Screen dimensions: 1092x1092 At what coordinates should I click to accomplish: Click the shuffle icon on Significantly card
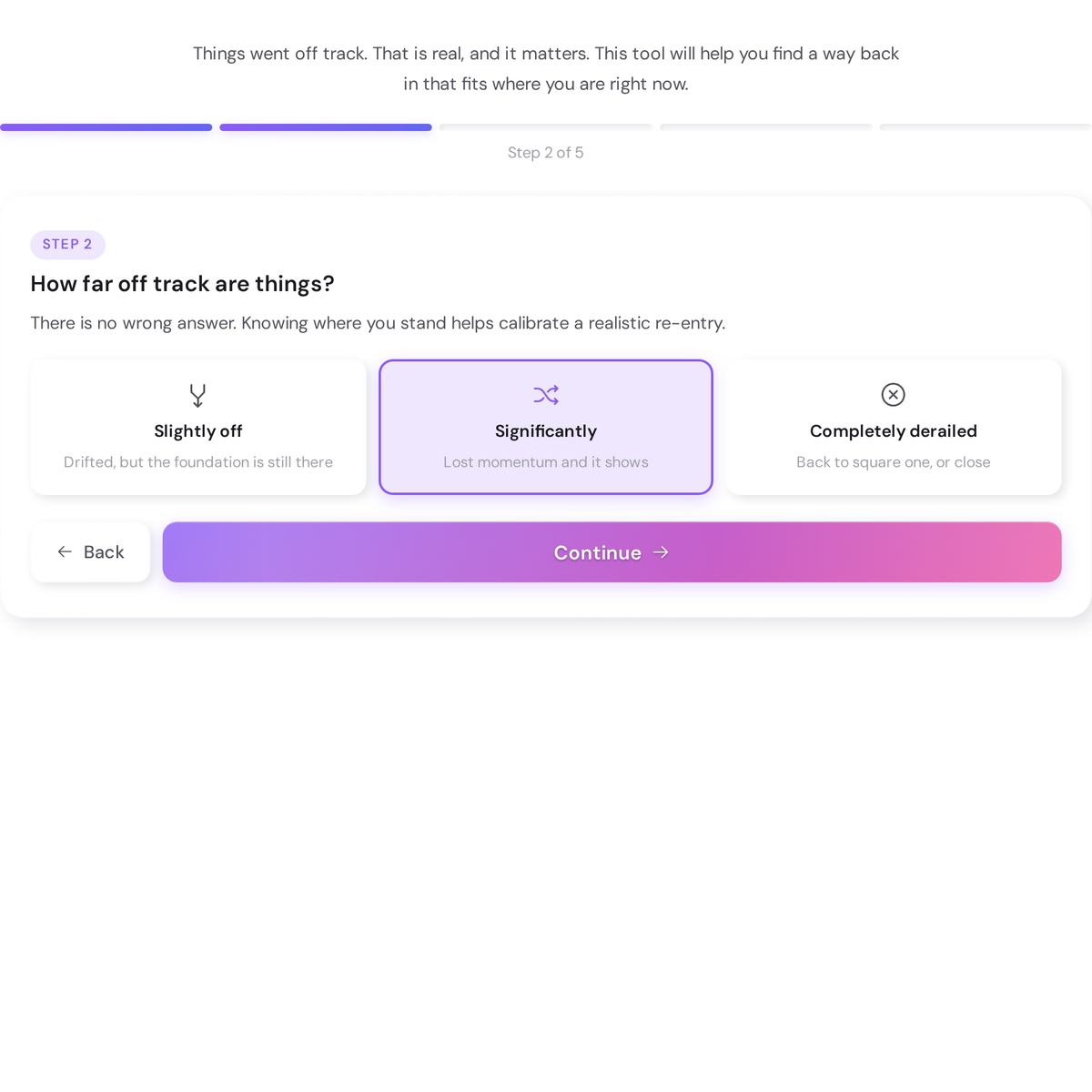[546, 395]
